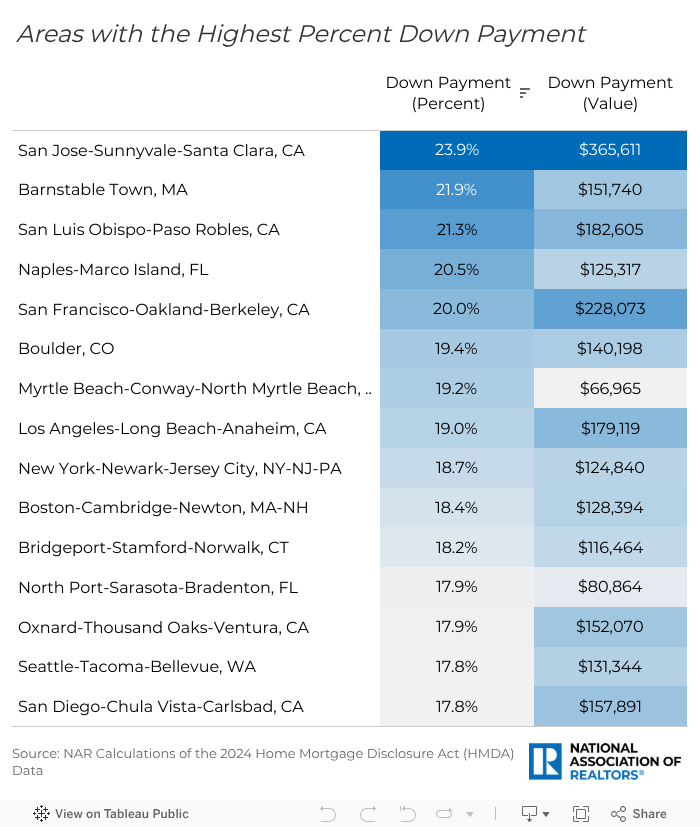
Task: Expand the replay speed dropdown arrow
Action: tap(470, 814)
